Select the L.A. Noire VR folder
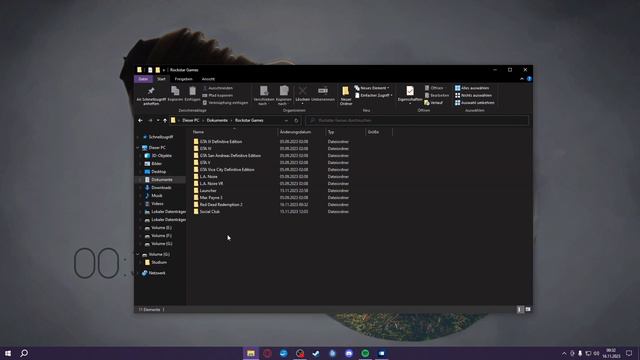 tap(211, 184)
